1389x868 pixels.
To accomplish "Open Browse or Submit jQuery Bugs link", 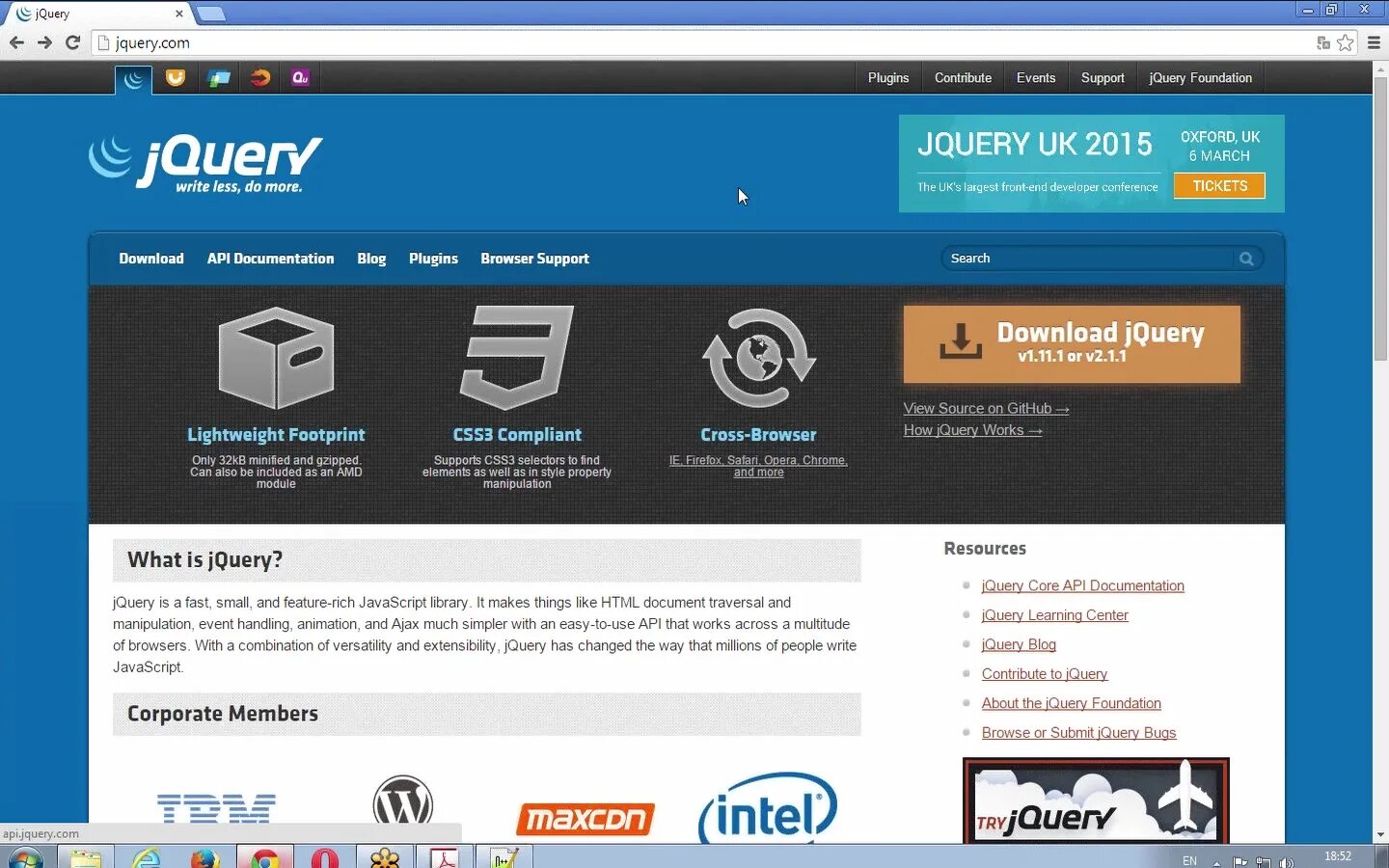I will tap(1078, 733).
